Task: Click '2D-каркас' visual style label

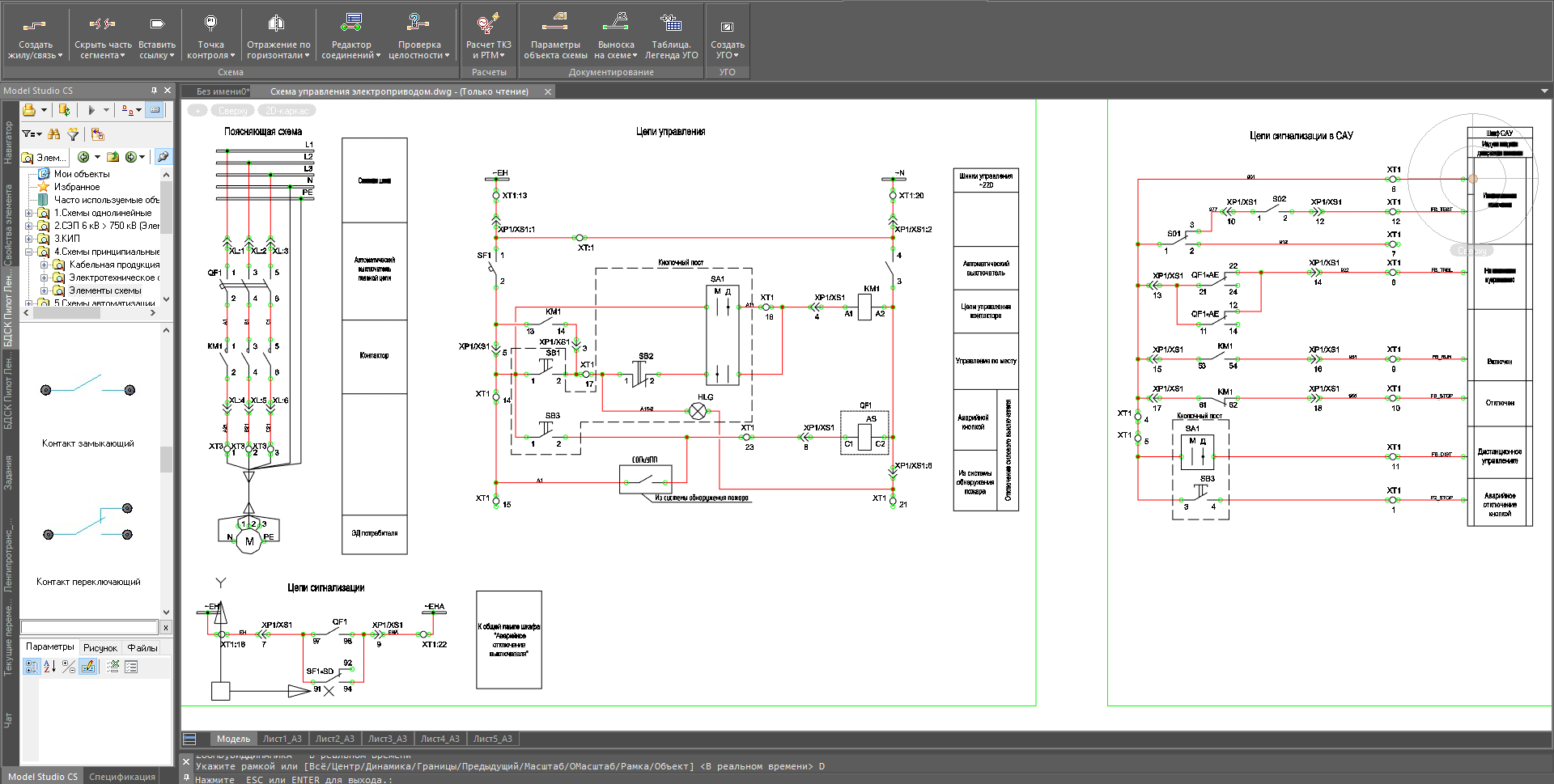Action: coord(287,111)
